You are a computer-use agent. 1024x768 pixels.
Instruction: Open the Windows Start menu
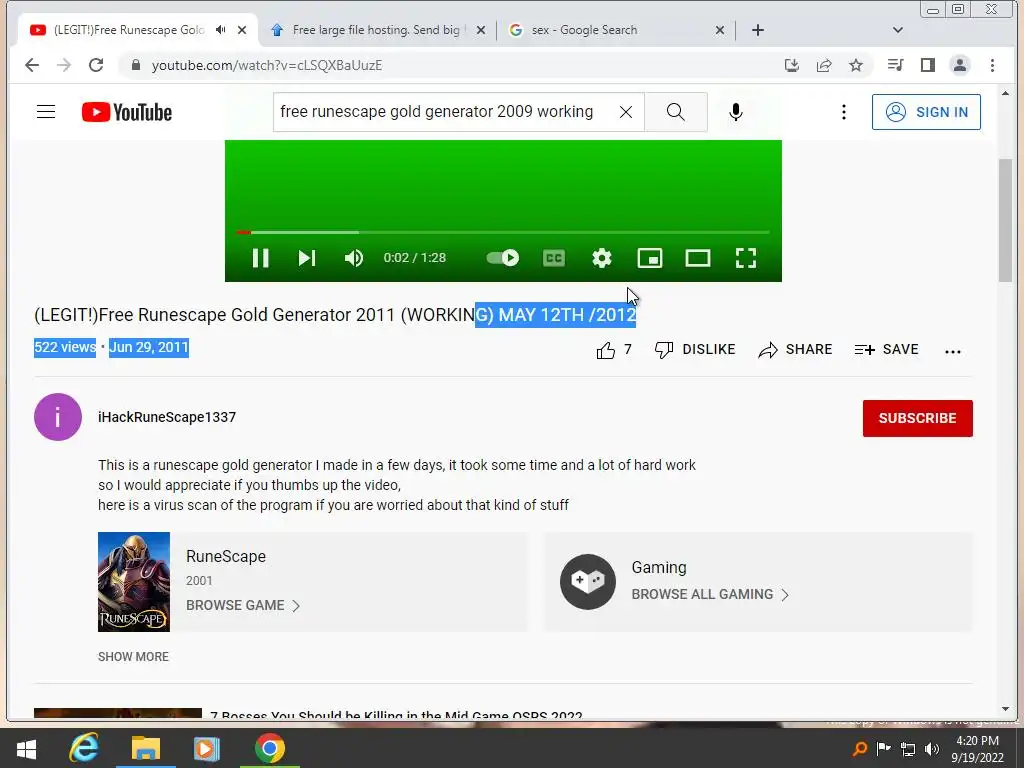coord(26,748)
